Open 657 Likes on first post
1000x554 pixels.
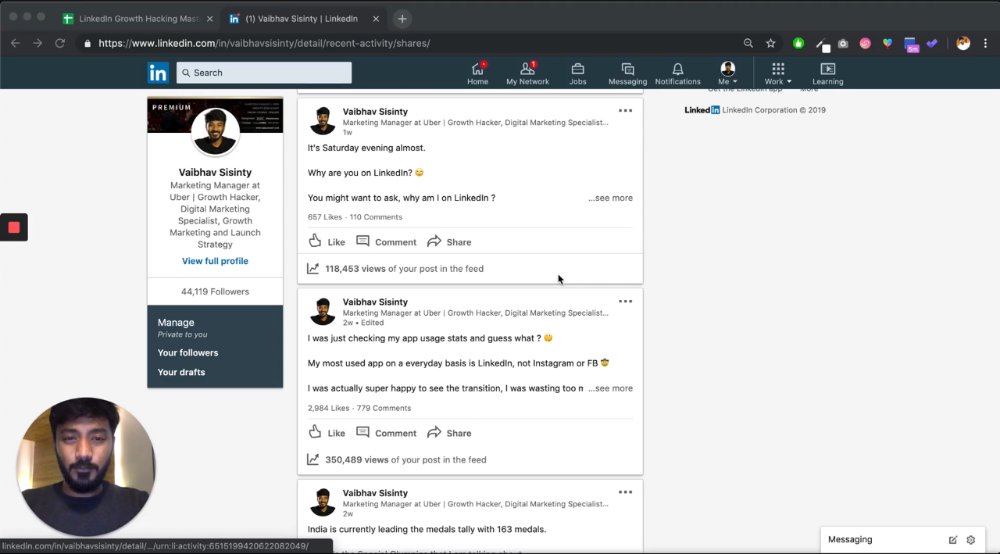325,217
